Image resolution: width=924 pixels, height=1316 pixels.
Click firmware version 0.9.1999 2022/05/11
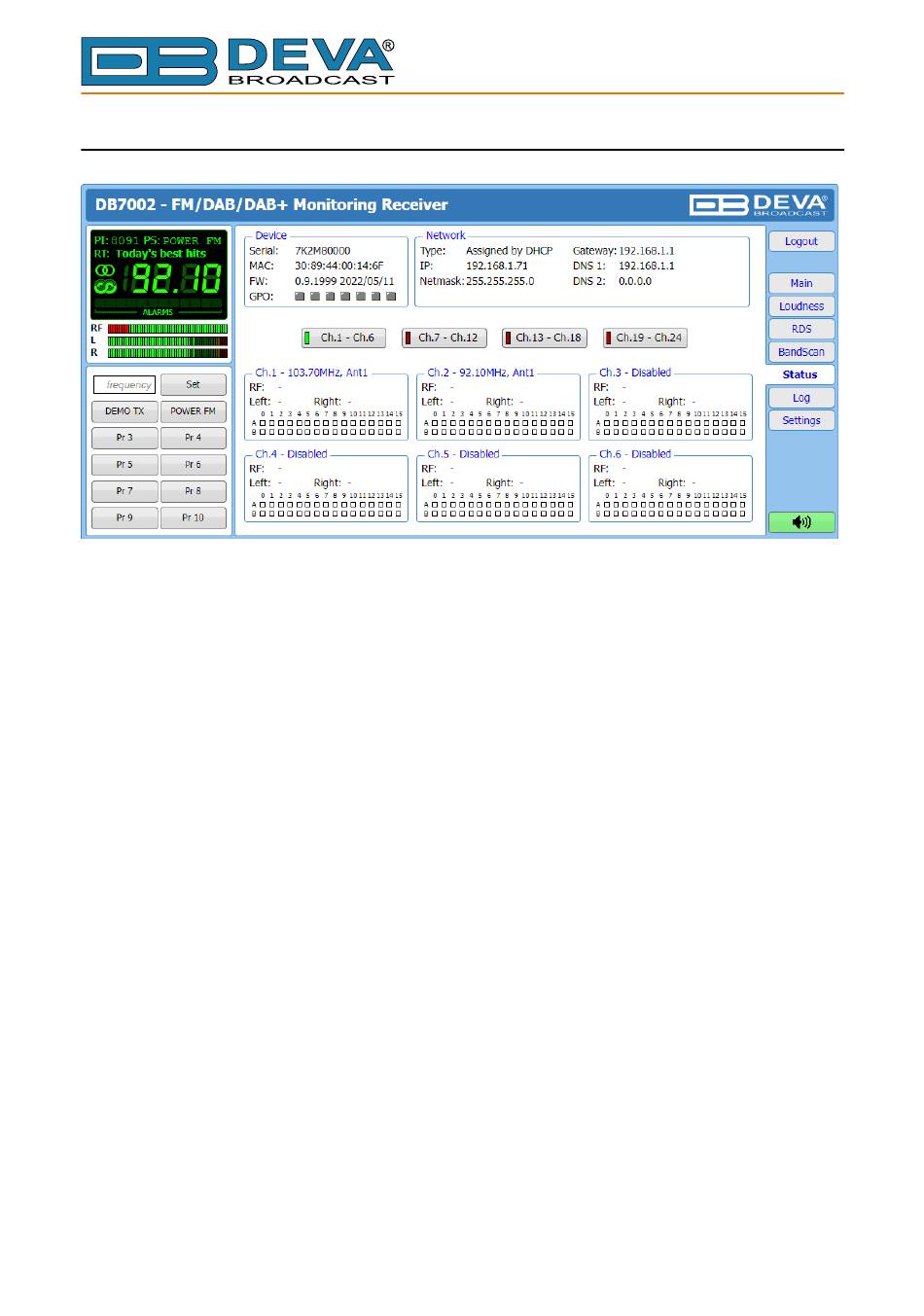(x=345, y=281)
